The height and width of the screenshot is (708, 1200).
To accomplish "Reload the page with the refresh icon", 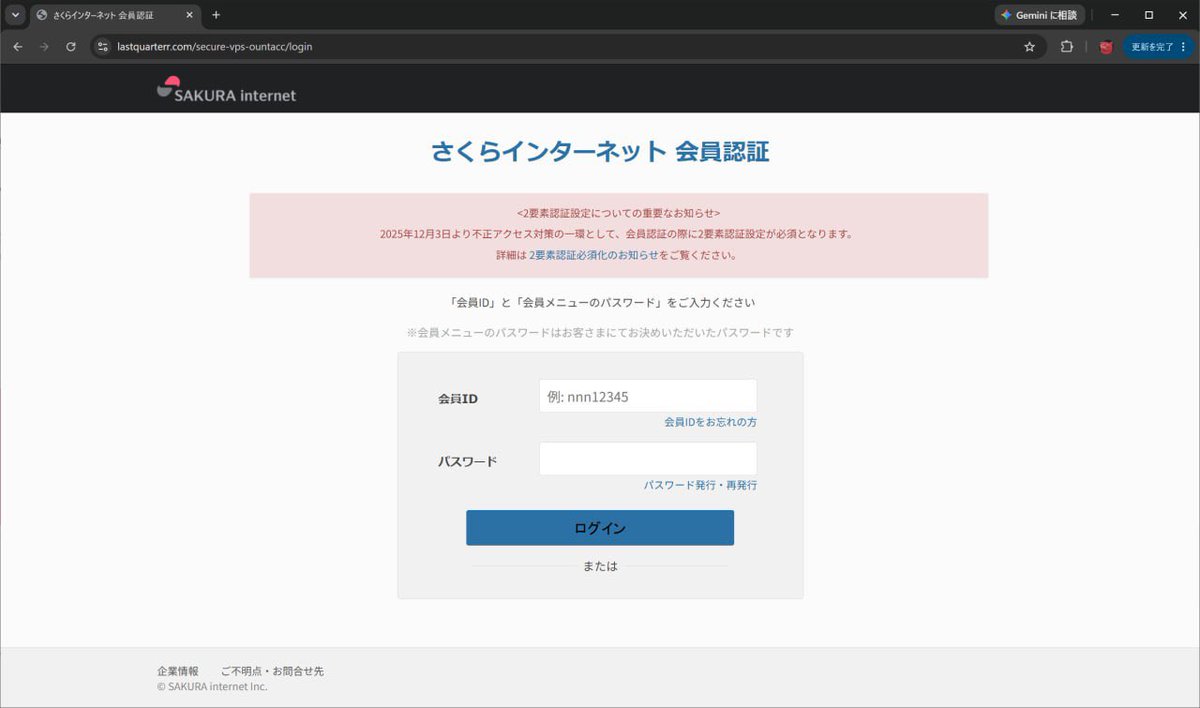I will (71, 46).
